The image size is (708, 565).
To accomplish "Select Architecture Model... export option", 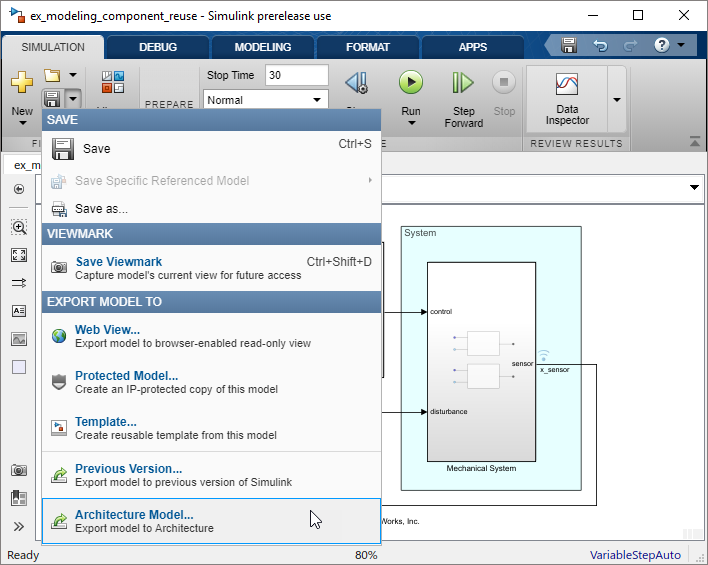I will (134, 515).
